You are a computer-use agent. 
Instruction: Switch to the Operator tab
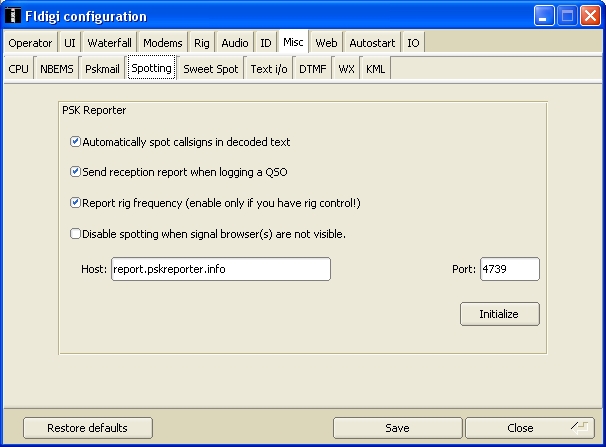(x=30, y=43)
